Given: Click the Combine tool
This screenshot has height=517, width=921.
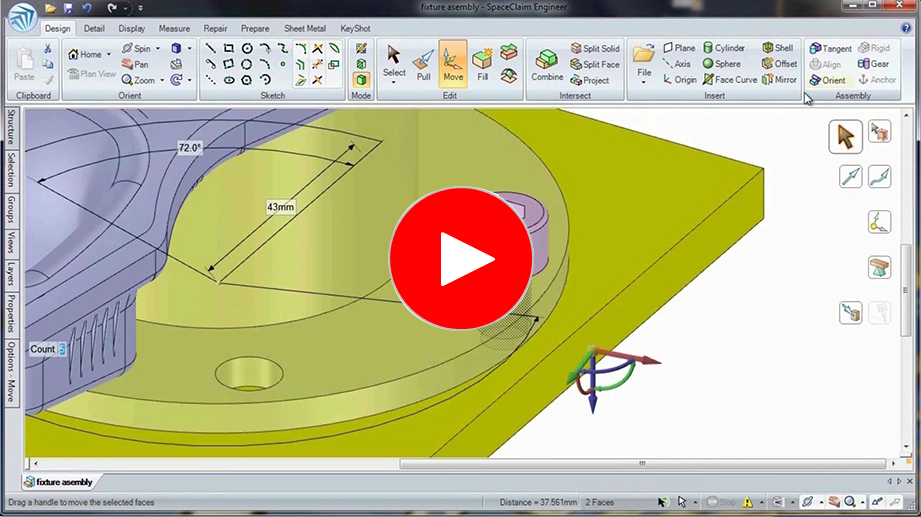Looking at the screenshot, I should [547, 64].
